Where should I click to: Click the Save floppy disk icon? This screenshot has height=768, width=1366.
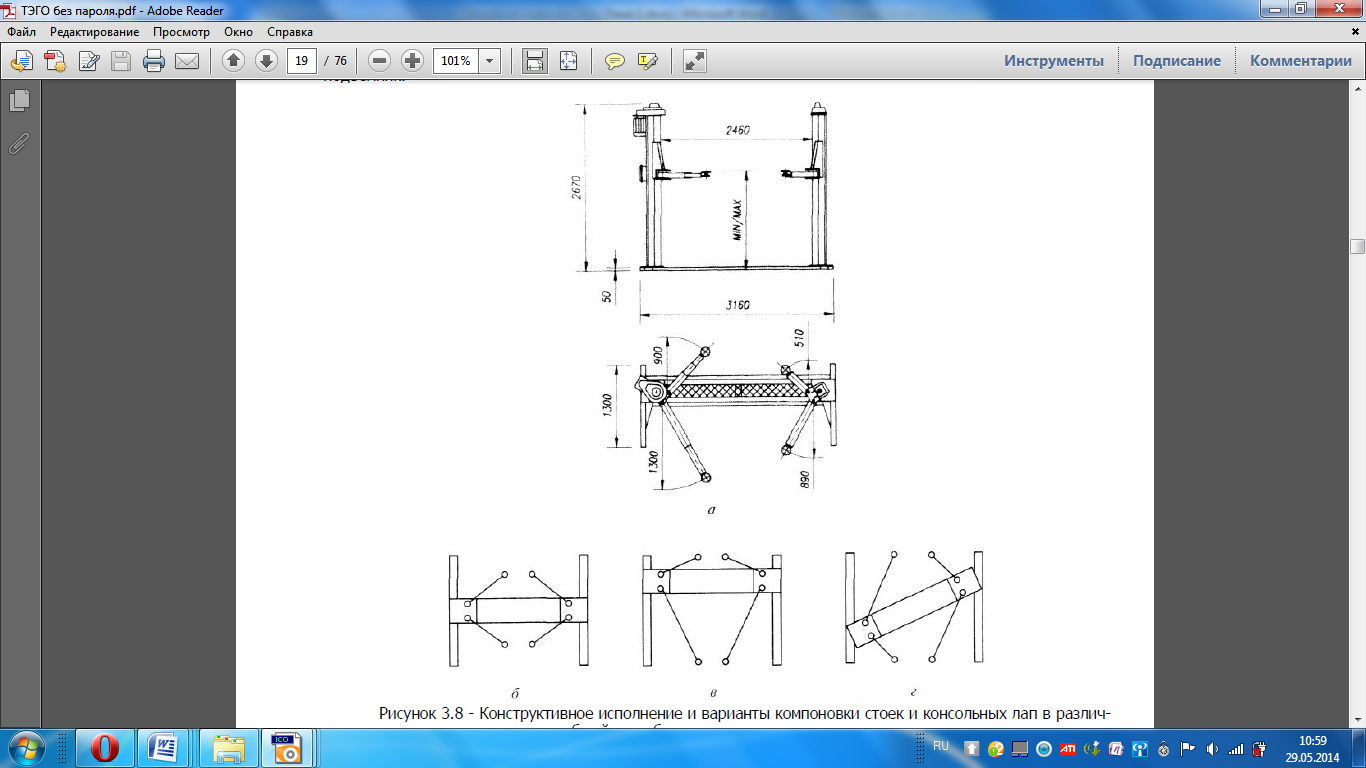121,61
